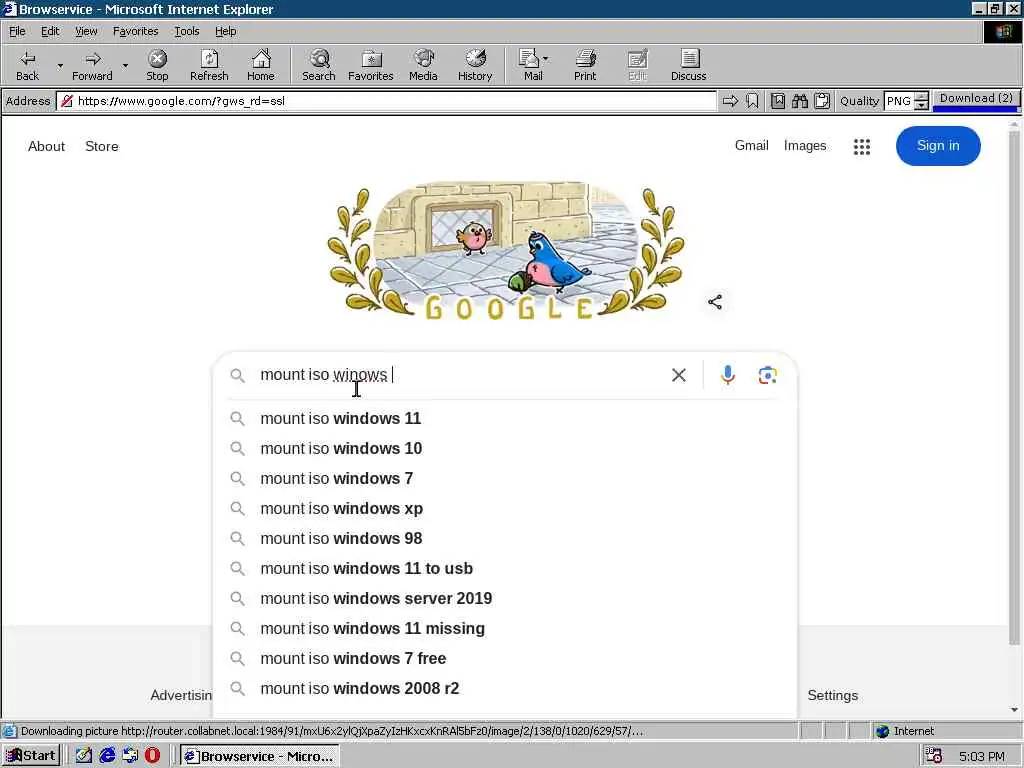Select suggestion mount iso windows 98
Screen dimensions: 1024x768
[x=505, y=539]
